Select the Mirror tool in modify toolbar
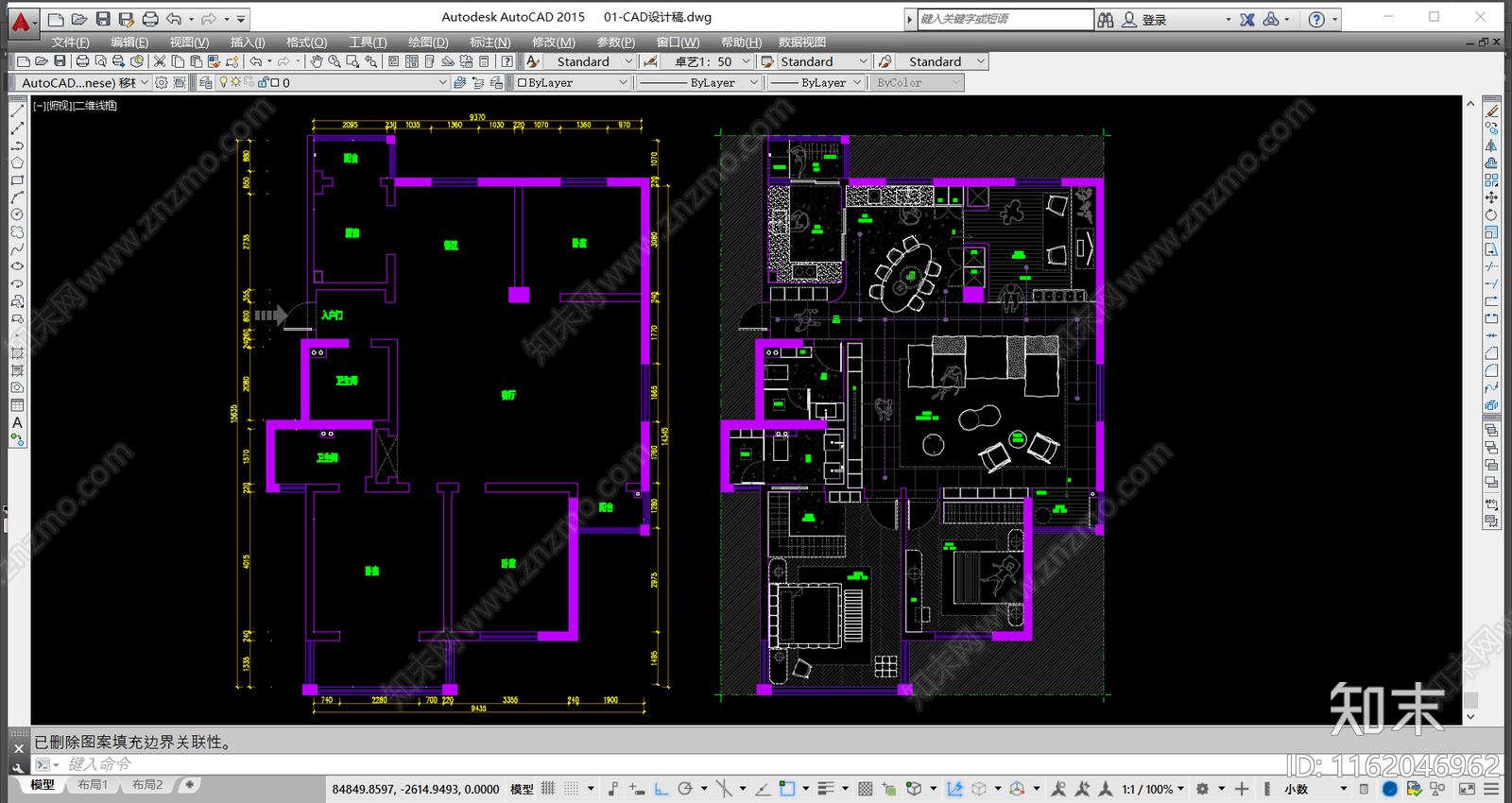Viewport: 1512px width, 803px height. pos(1492,145)
